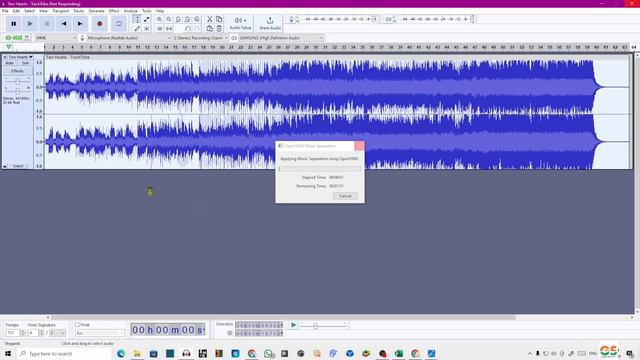The width and height of the screenshot is (640, 360).
Task: Open the Microphone recording device dropdown
Action: coord(128,38)
